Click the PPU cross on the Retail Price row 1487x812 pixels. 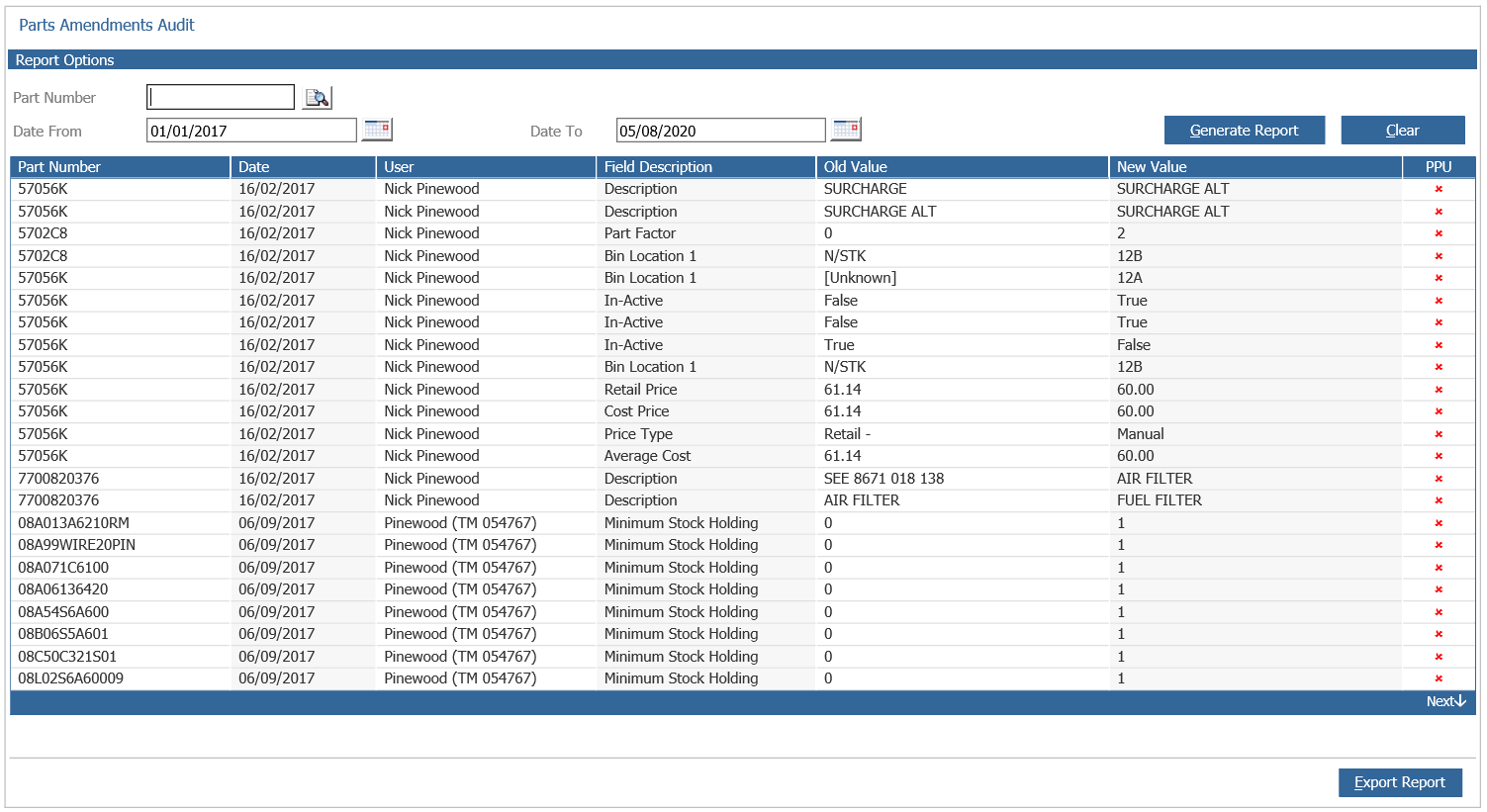(x=1439, y=389)
